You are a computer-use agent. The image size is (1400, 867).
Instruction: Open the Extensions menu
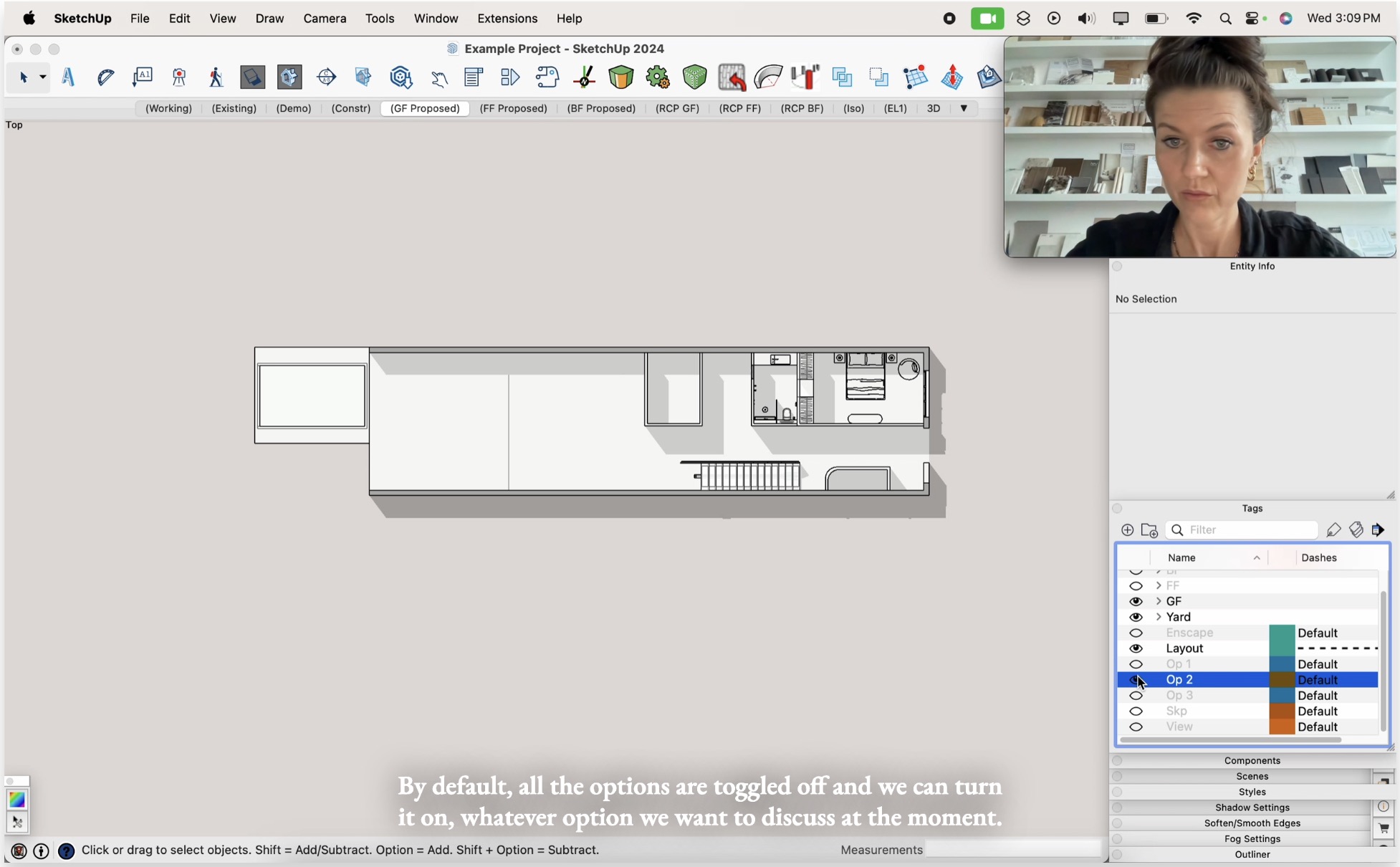pyautogui.click(x=507, y=18)
